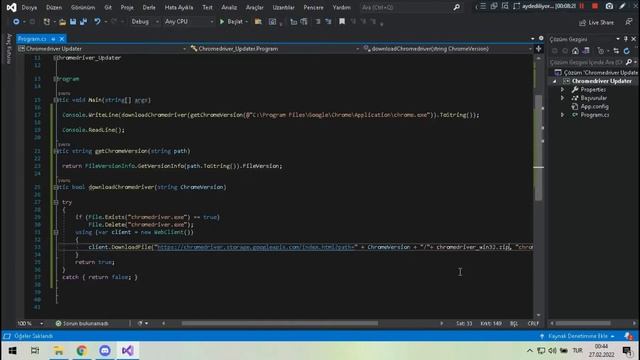Click the notifications bell in status bar
640x360 pixels.
628,336
